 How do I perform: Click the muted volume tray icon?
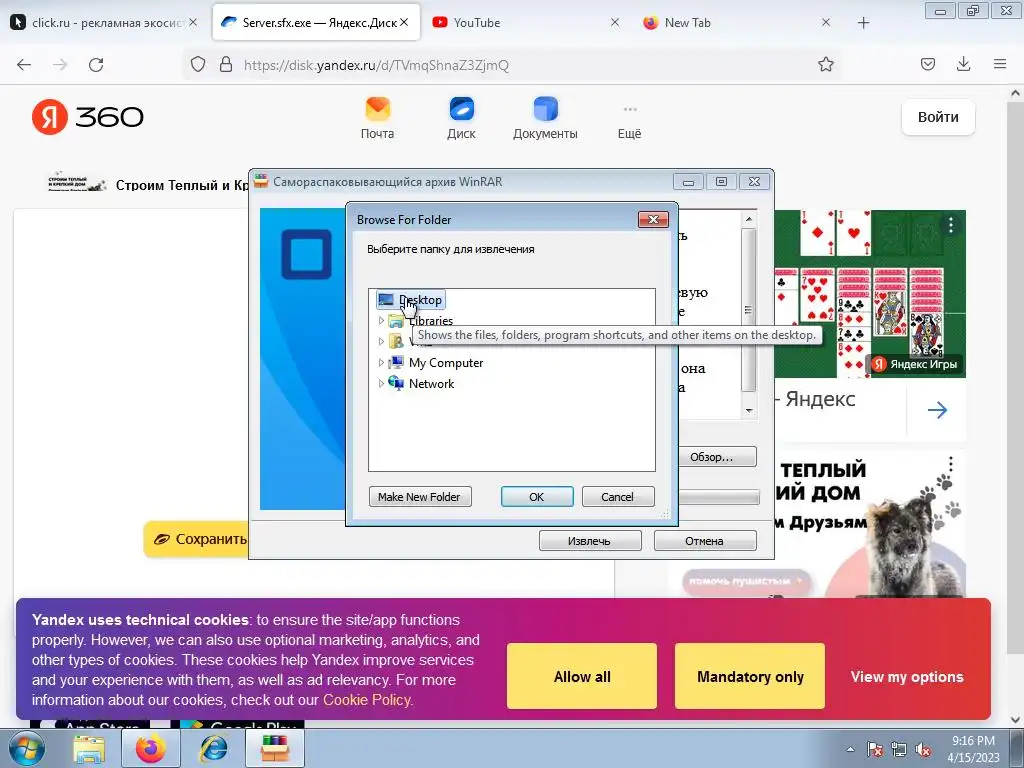point(923,750)
